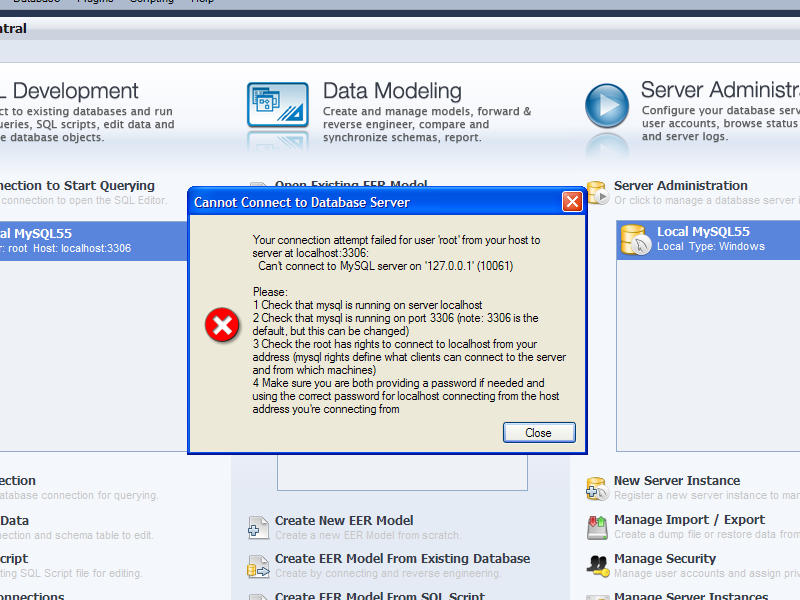Click the Manage Security icon
Image resolution: width=800 pixels, height=600 pixels.
pyautogui.click(x=597, y=565)
